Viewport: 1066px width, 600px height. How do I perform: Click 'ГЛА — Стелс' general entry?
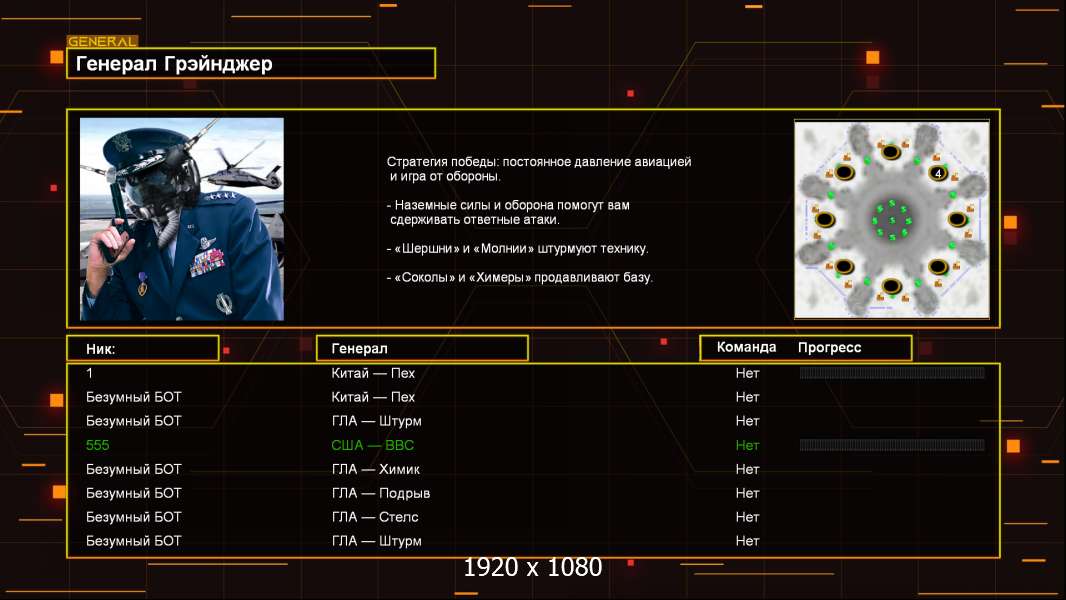pos(375,516)
